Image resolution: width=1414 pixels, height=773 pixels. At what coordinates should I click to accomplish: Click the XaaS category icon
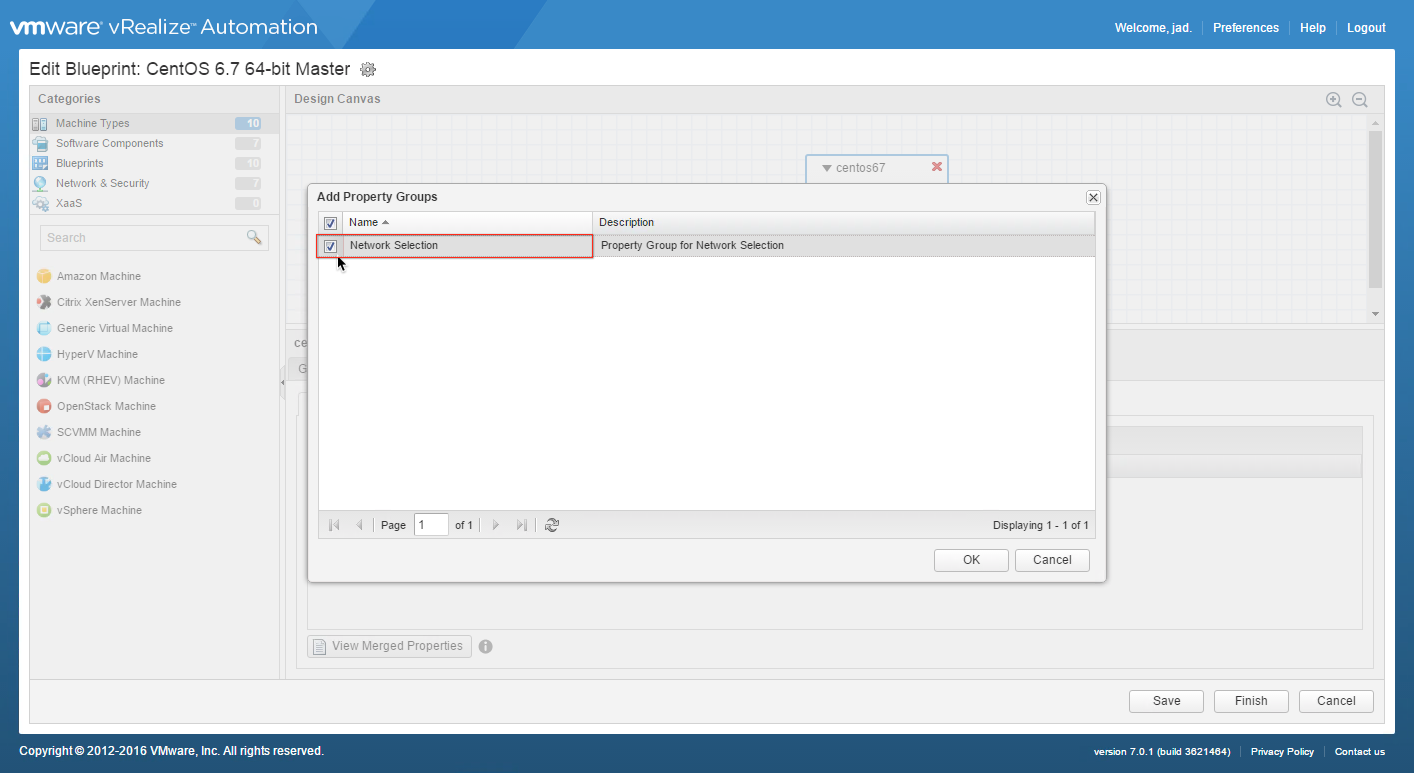pyautogui.click(x=40, y=204)
